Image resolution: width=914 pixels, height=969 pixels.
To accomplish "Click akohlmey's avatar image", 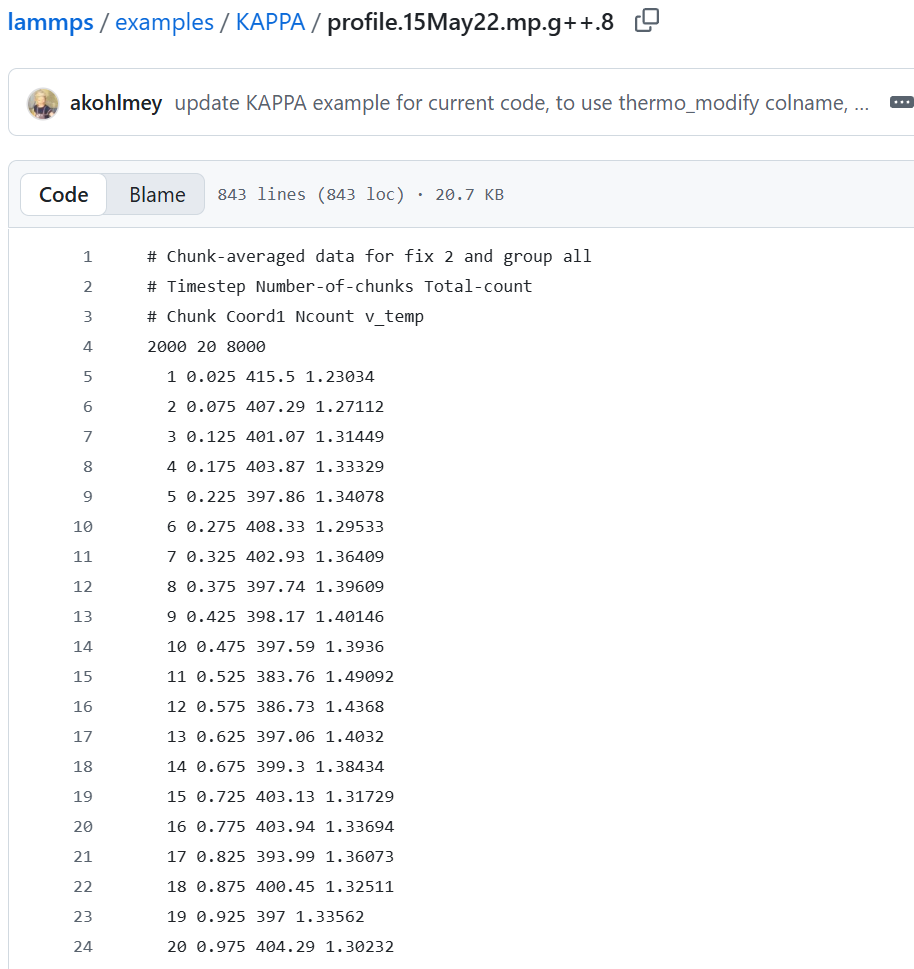I will pyautogui.click(x=43, y=103).
